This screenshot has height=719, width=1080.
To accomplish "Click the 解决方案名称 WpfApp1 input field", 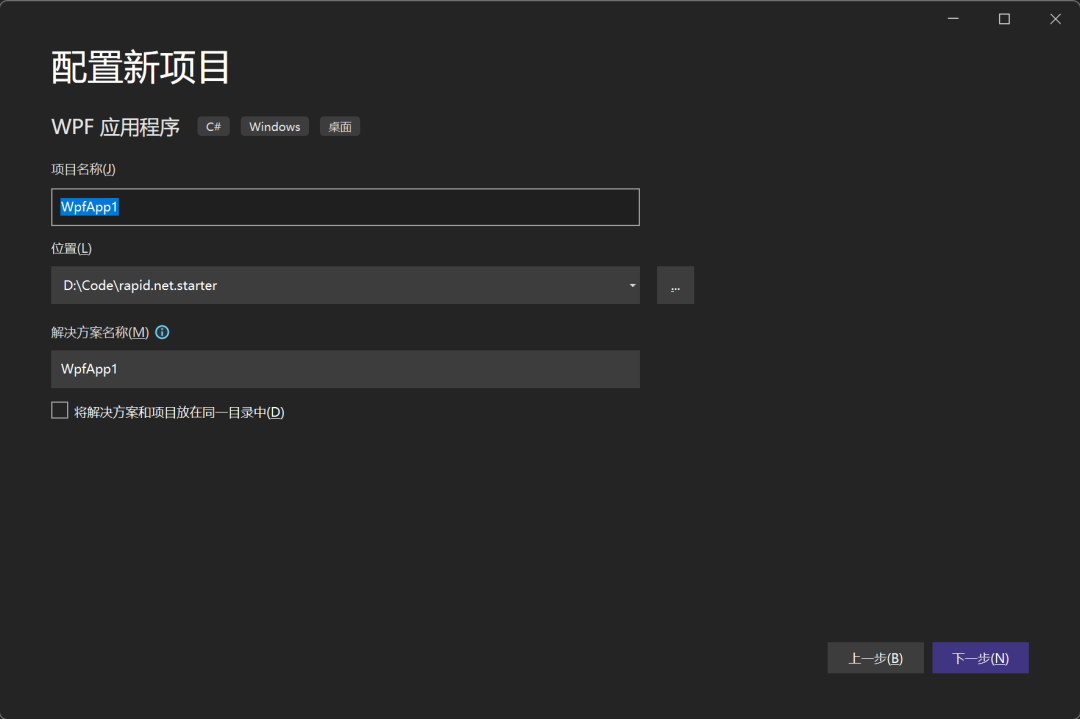I will (x=345, y=369).
